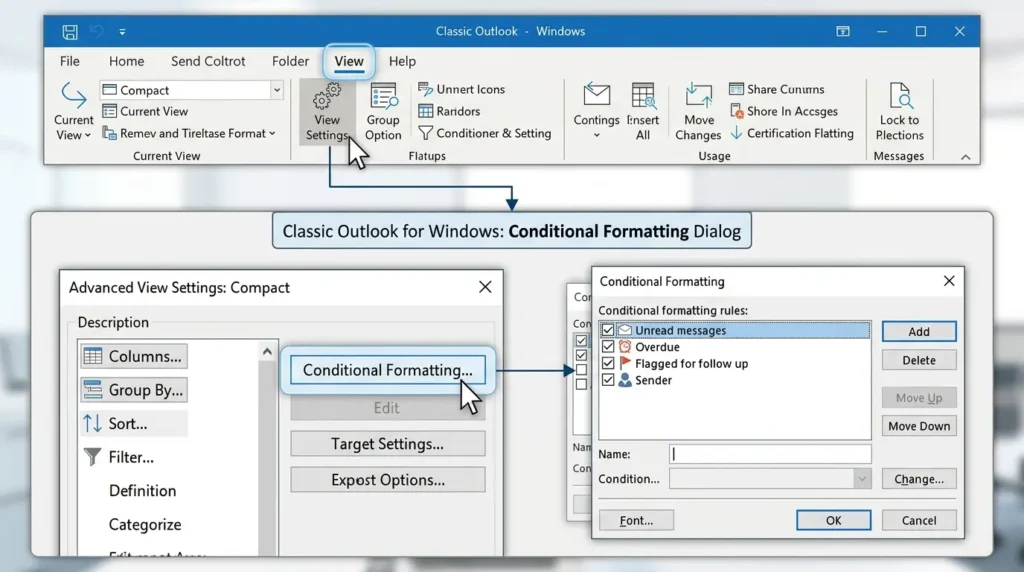Click Unnert Icons command

(461, 89)
